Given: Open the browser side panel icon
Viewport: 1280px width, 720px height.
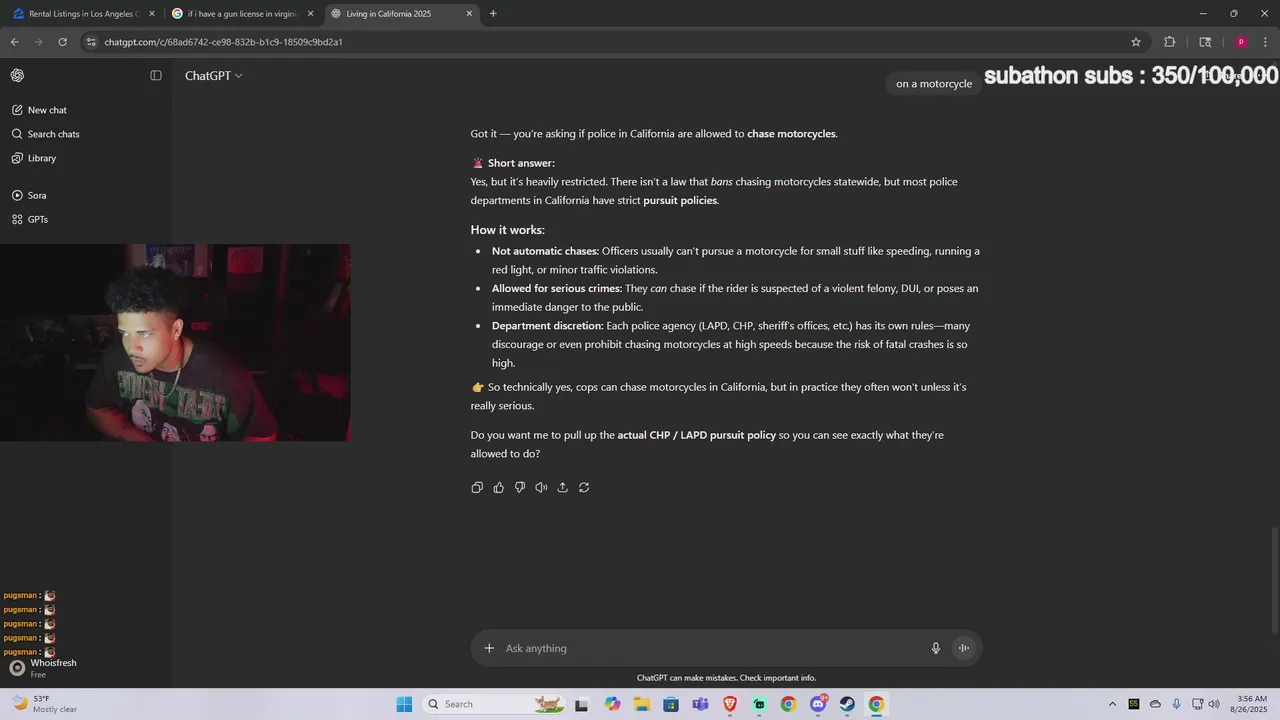Looking at the screenshot, I should pos(1205,42).
